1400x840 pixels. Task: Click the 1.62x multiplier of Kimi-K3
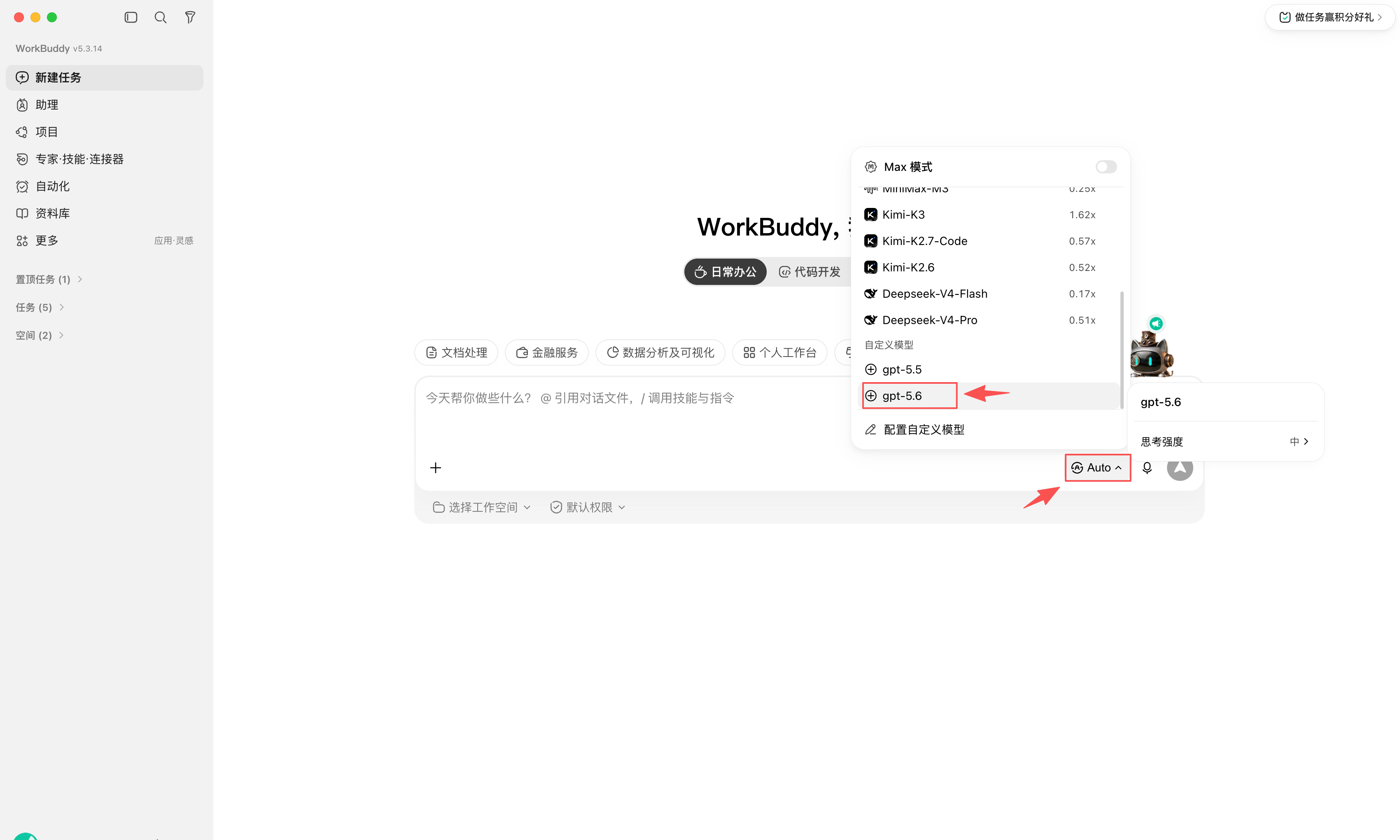click(x=1082, y=215)
